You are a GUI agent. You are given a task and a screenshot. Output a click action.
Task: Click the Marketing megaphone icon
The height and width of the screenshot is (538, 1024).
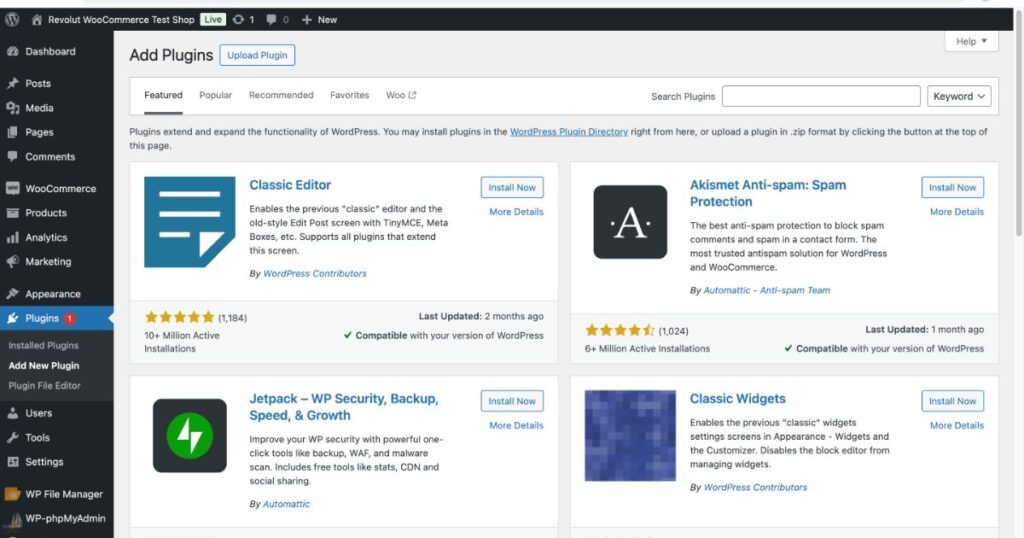12,261
